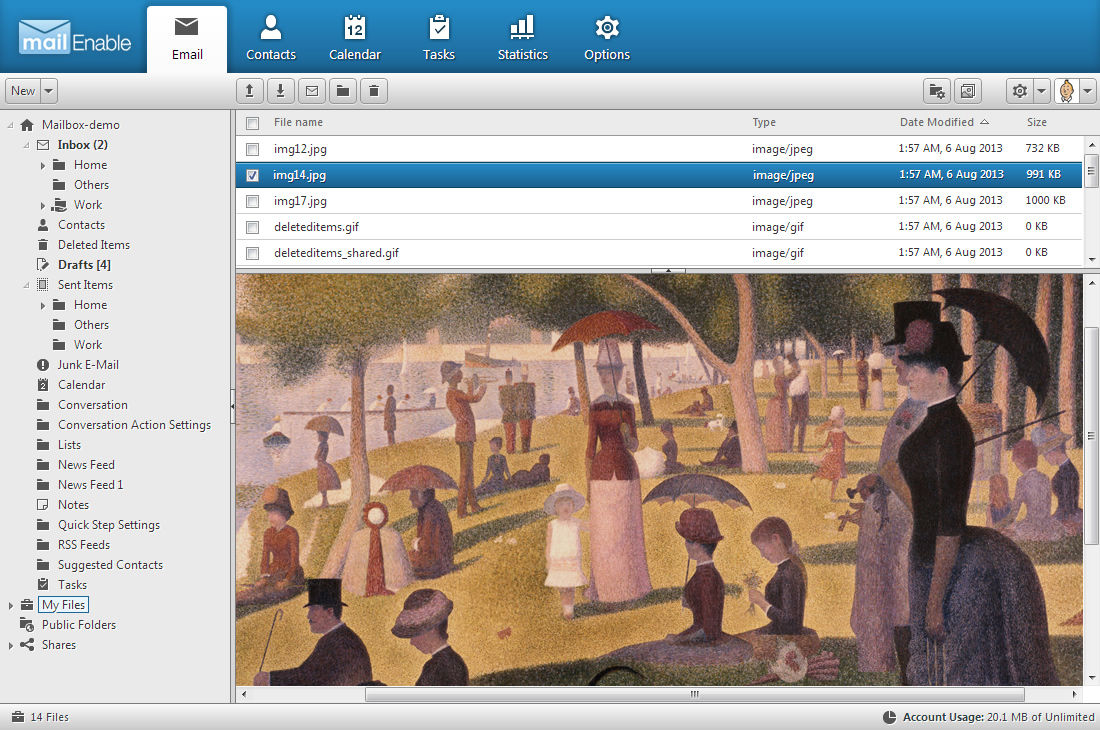Open the Email tab
1100x730 pixels.
tap(187, 39)
